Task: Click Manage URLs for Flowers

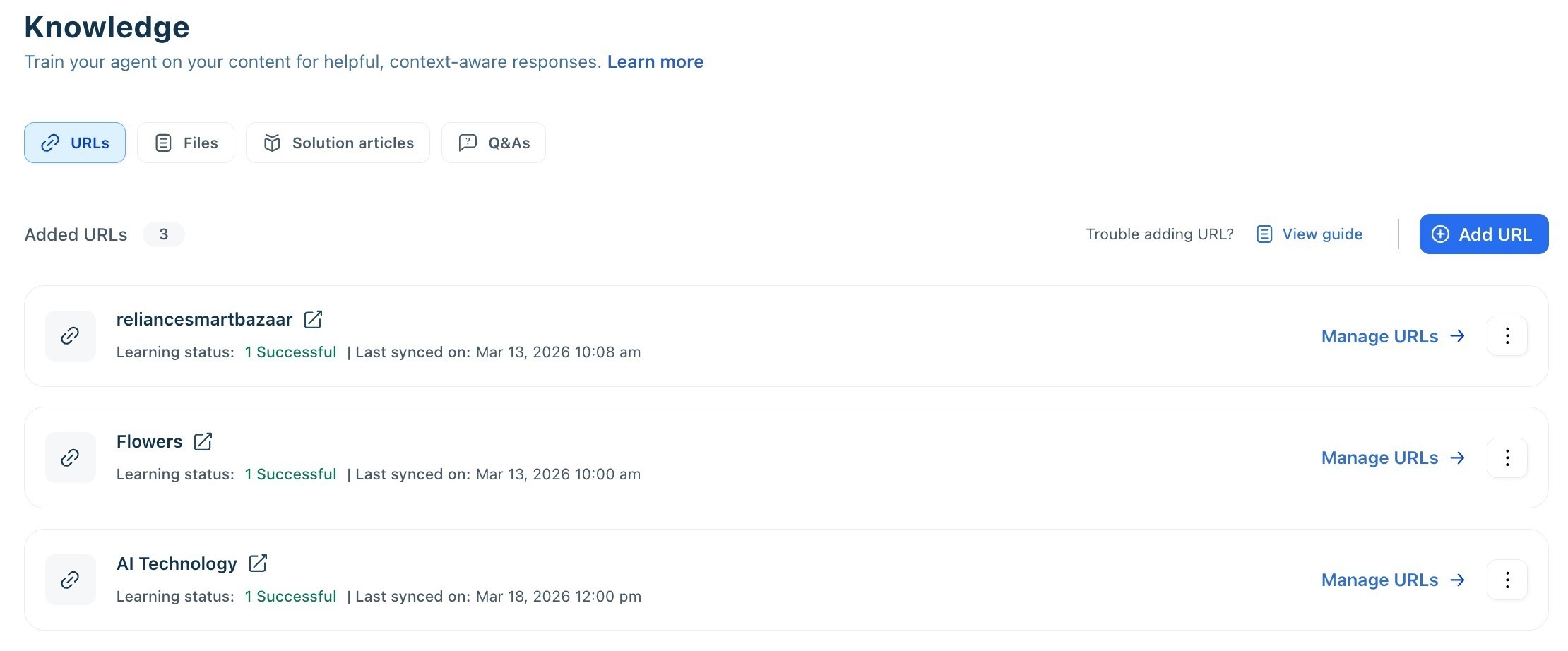Action: [x=1393, y=458]
